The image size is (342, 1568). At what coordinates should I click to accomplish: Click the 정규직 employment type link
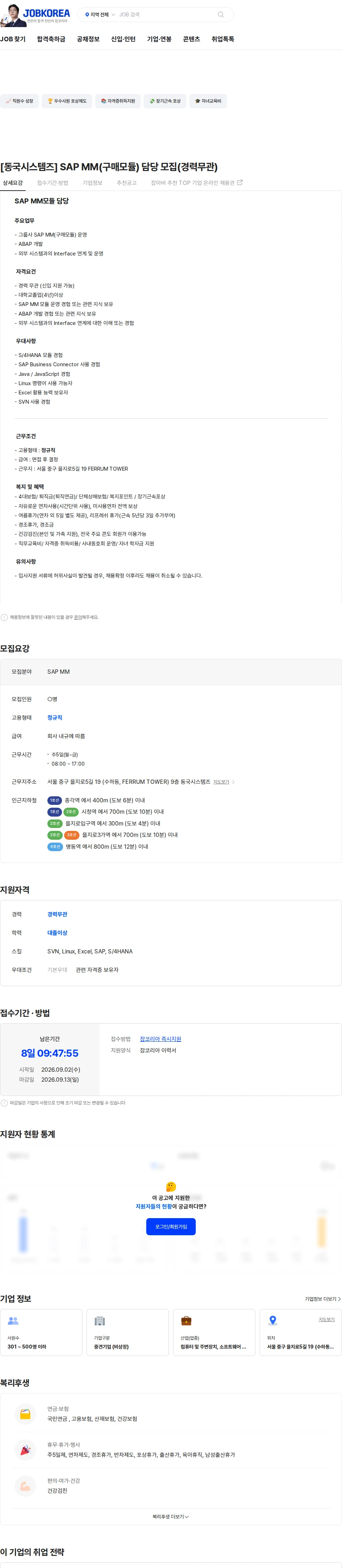[x=55, y=718]
